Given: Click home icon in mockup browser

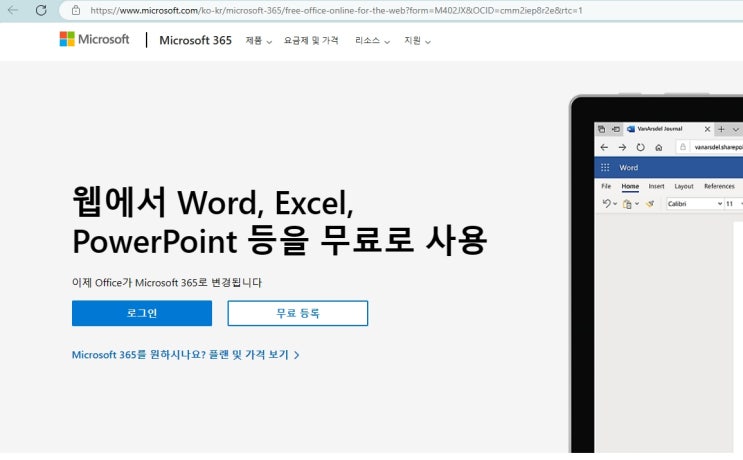Looking at the screenshot, I should (659, 148).
